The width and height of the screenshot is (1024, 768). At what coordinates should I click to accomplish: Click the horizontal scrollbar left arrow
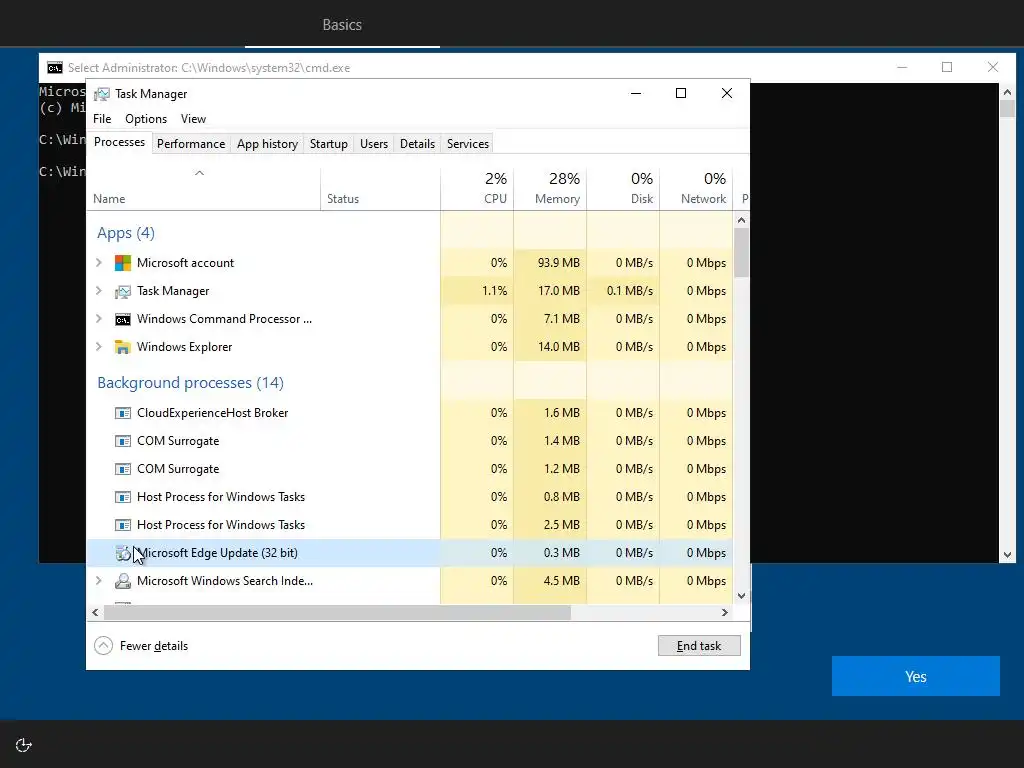pos(95,613)
